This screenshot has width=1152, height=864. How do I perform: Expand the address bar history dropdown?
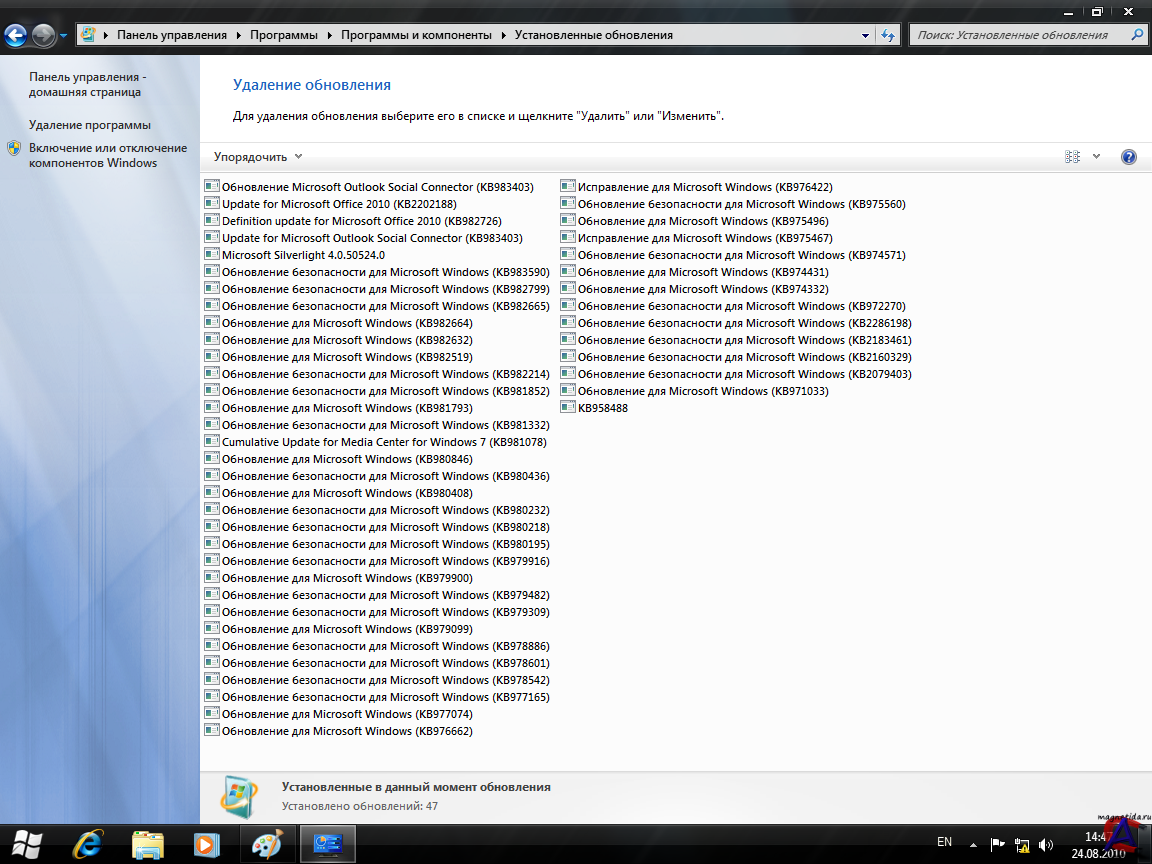[x=866, y=35]
